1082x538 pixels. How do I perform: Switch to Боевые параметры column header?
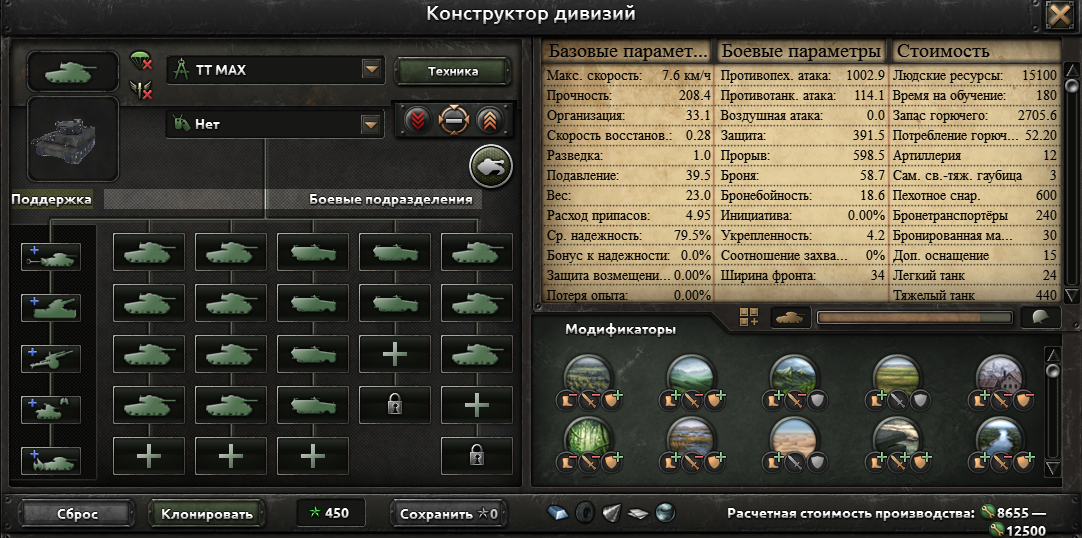coord(801,52)
